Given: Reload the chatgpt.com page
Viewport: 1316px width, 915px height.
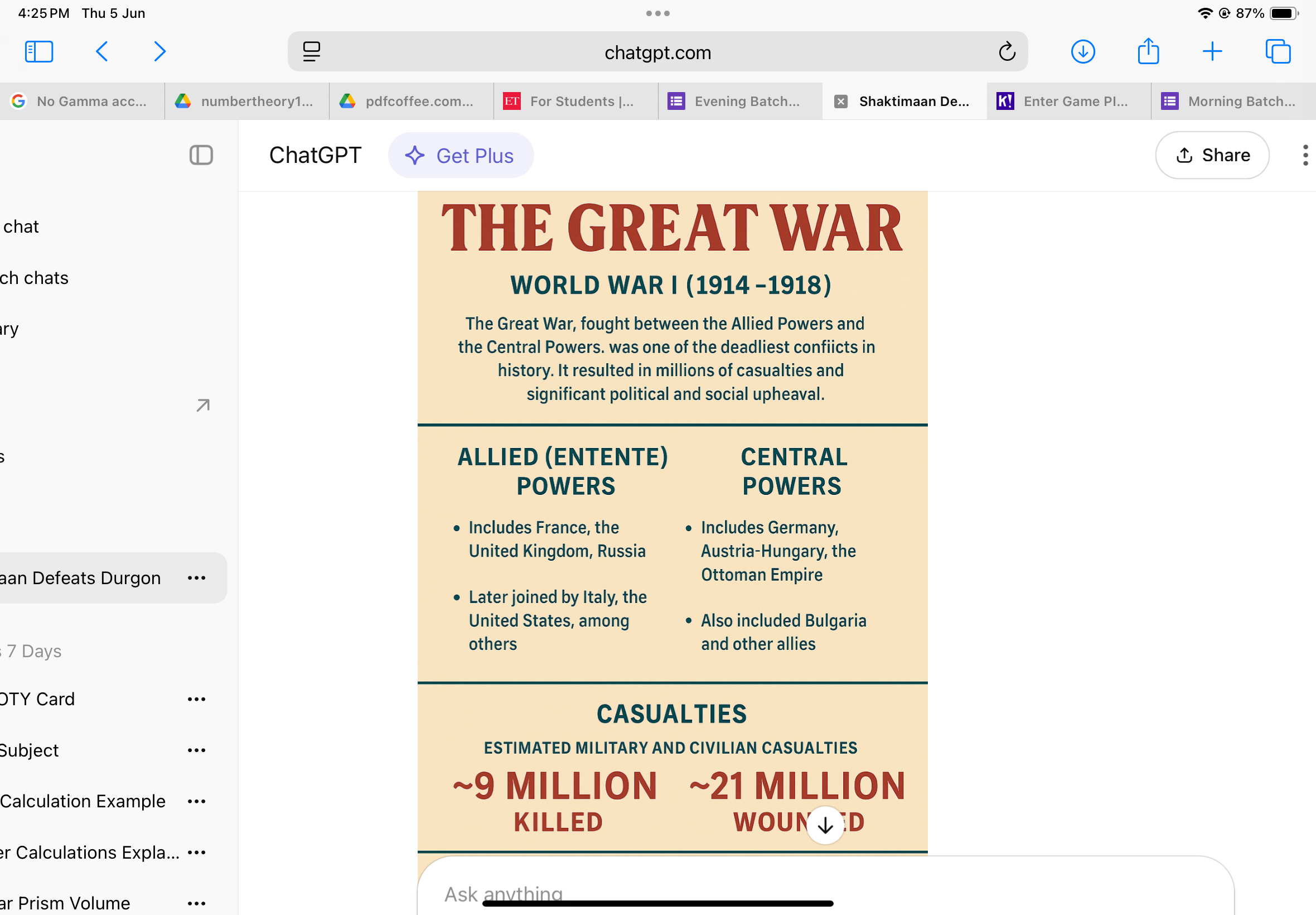Looking at the screenshot, I should 1007,52.
